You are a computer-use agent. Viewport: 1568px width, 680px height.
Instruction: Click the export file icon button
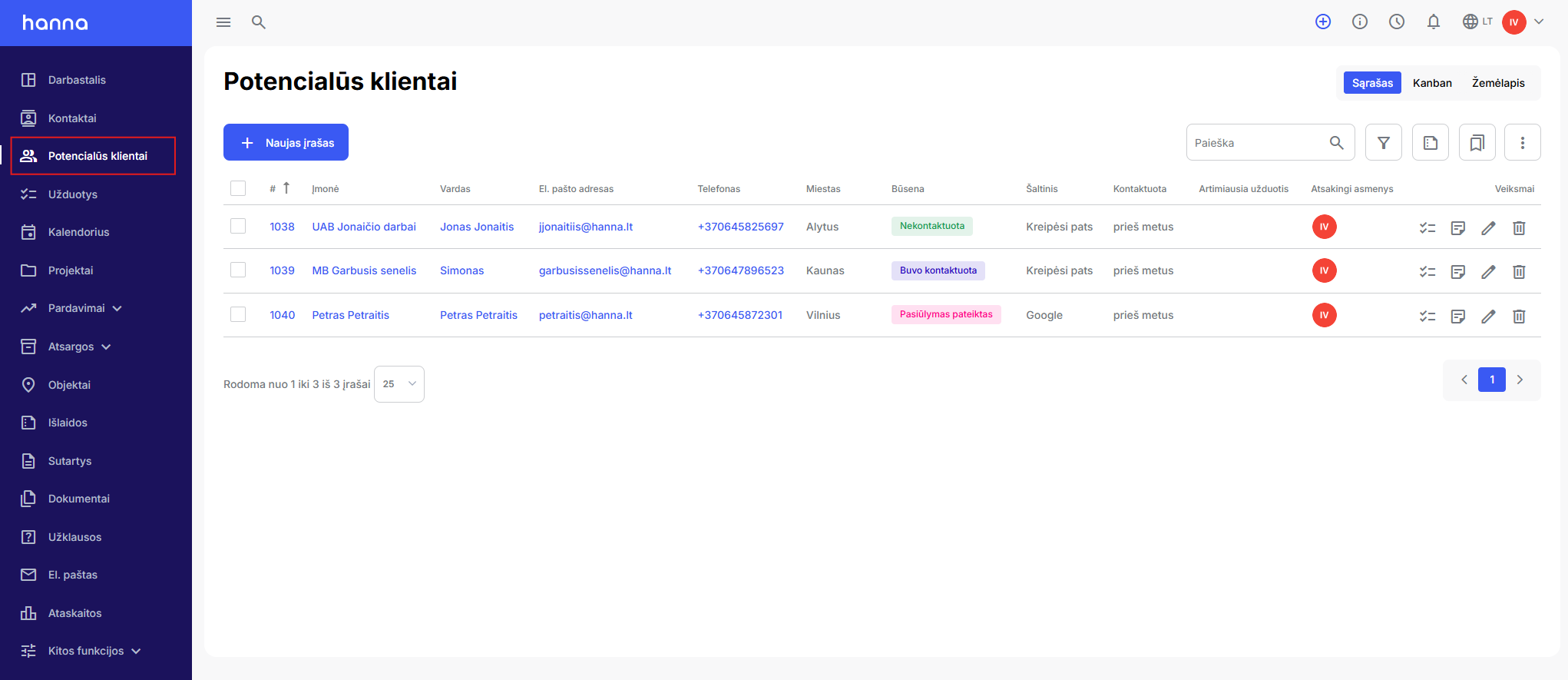pyautogui.click(x=1431, y=142)
